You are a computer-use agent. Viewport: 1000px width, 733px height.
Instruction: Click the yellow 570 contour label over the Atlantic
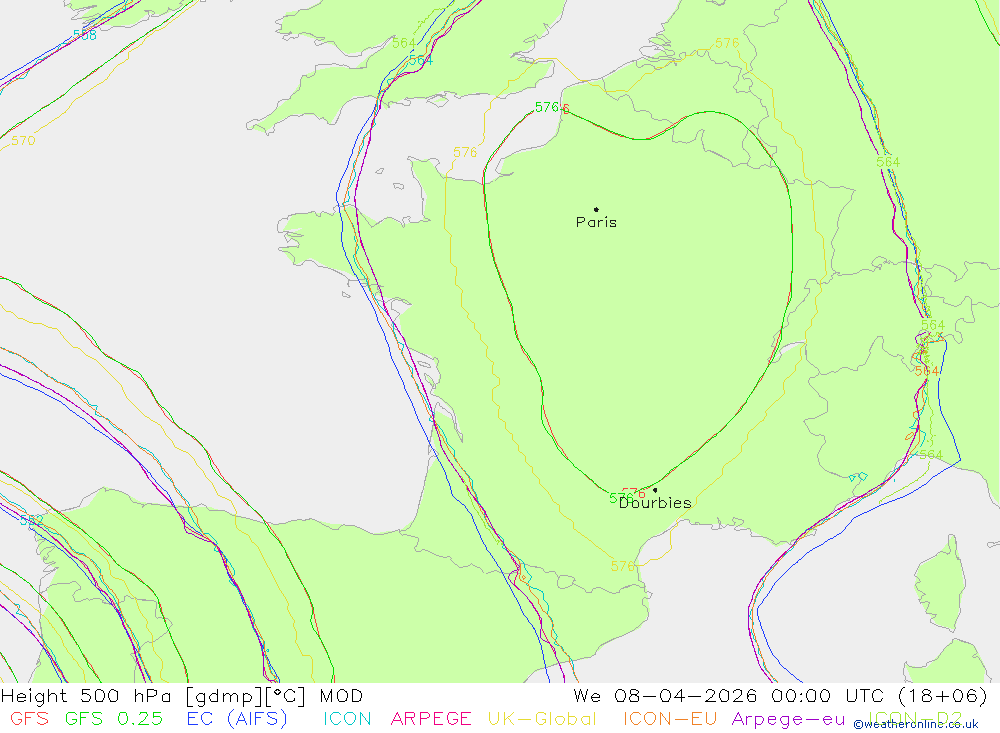[23, 140]
